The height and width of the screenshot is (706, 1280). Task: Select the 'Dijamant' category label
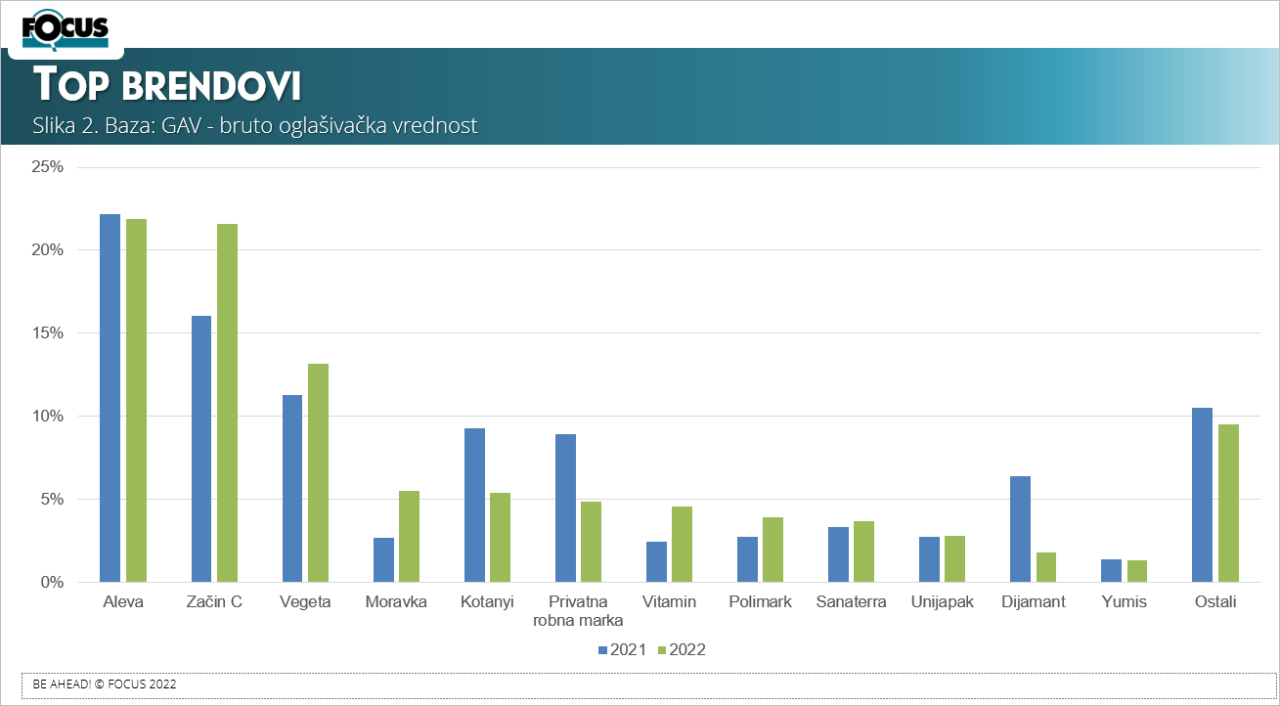[1033, 602]
